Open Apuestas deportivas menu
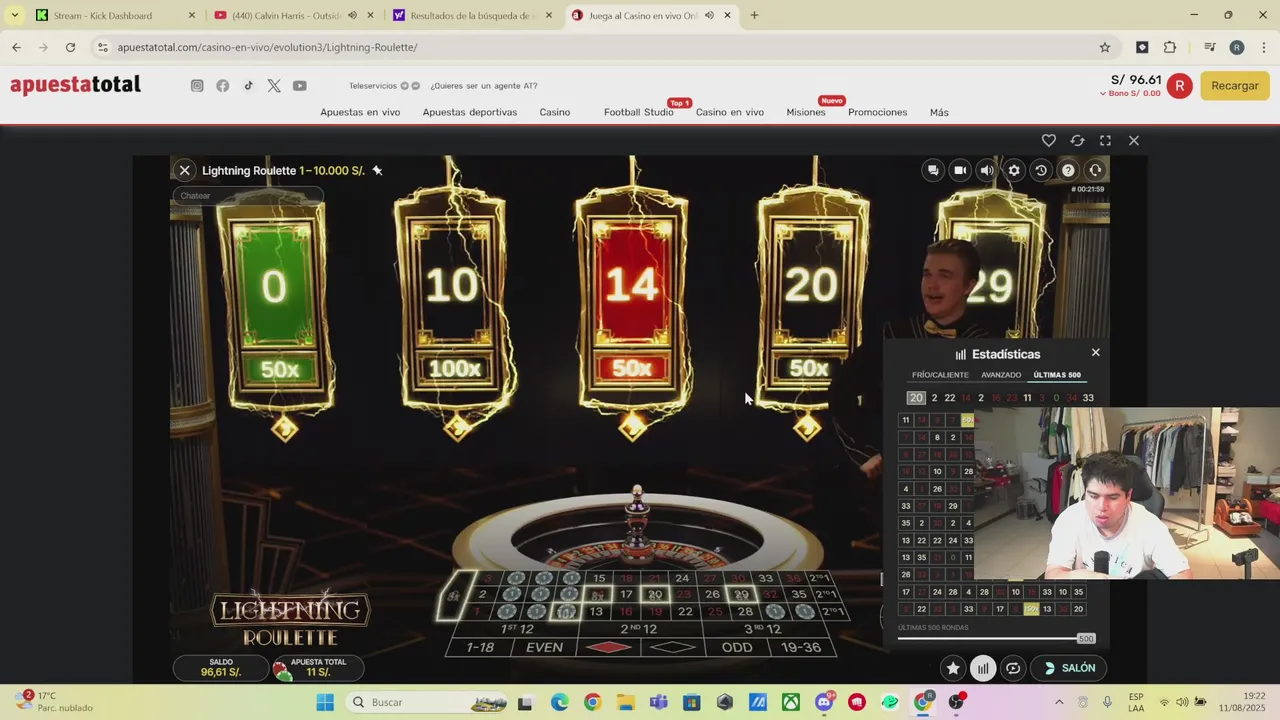 coord(470,112)
